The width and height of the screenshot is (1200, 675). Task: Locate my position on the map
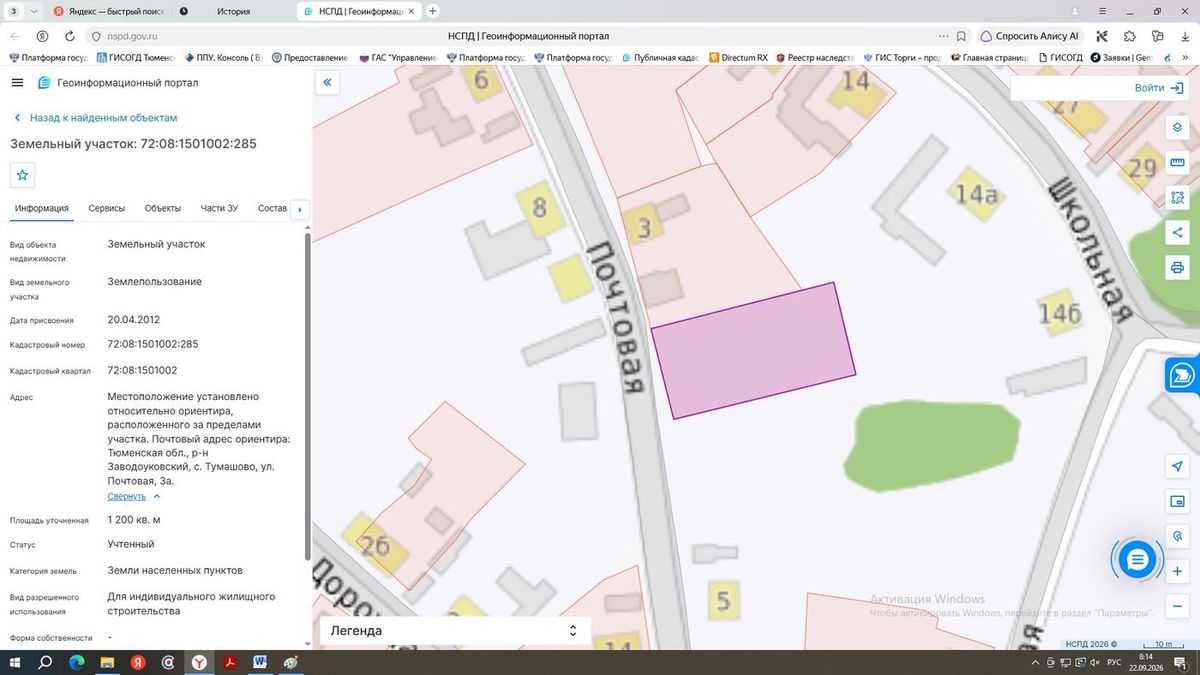tap(1177, 467)
